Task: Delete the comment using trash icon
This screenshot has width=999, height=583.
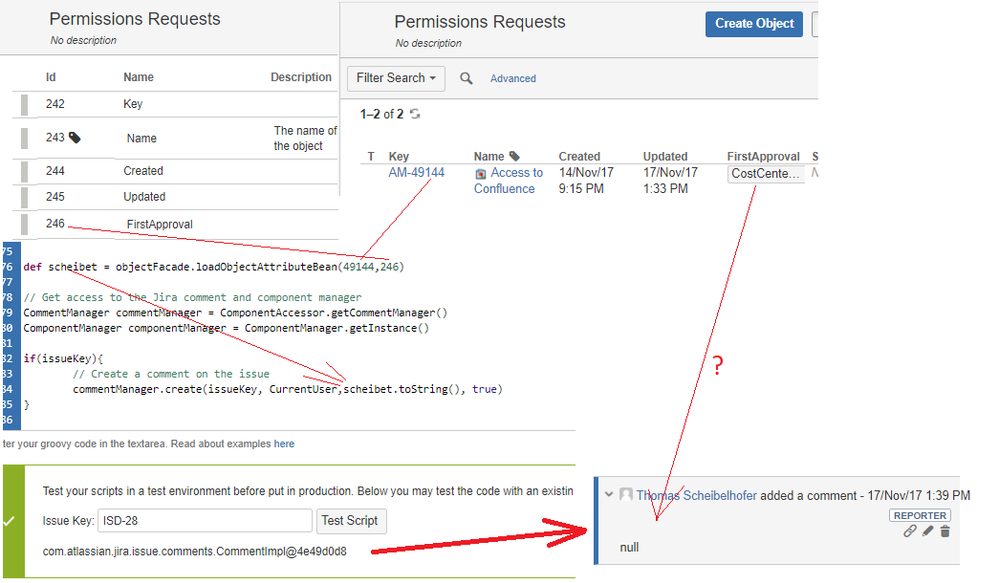Action: (946, 531)
